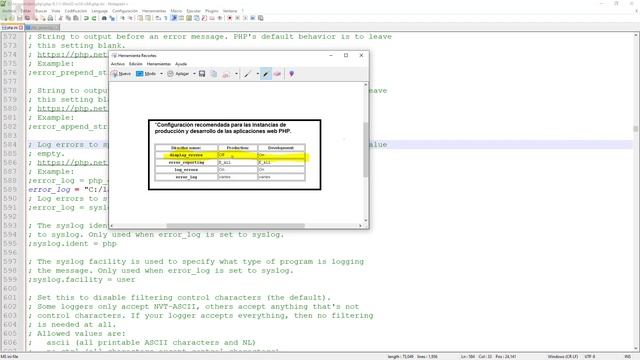
Task: Click the Zoom Out icon in Notepad++ toolbar
Action: (x=130, y=18)
